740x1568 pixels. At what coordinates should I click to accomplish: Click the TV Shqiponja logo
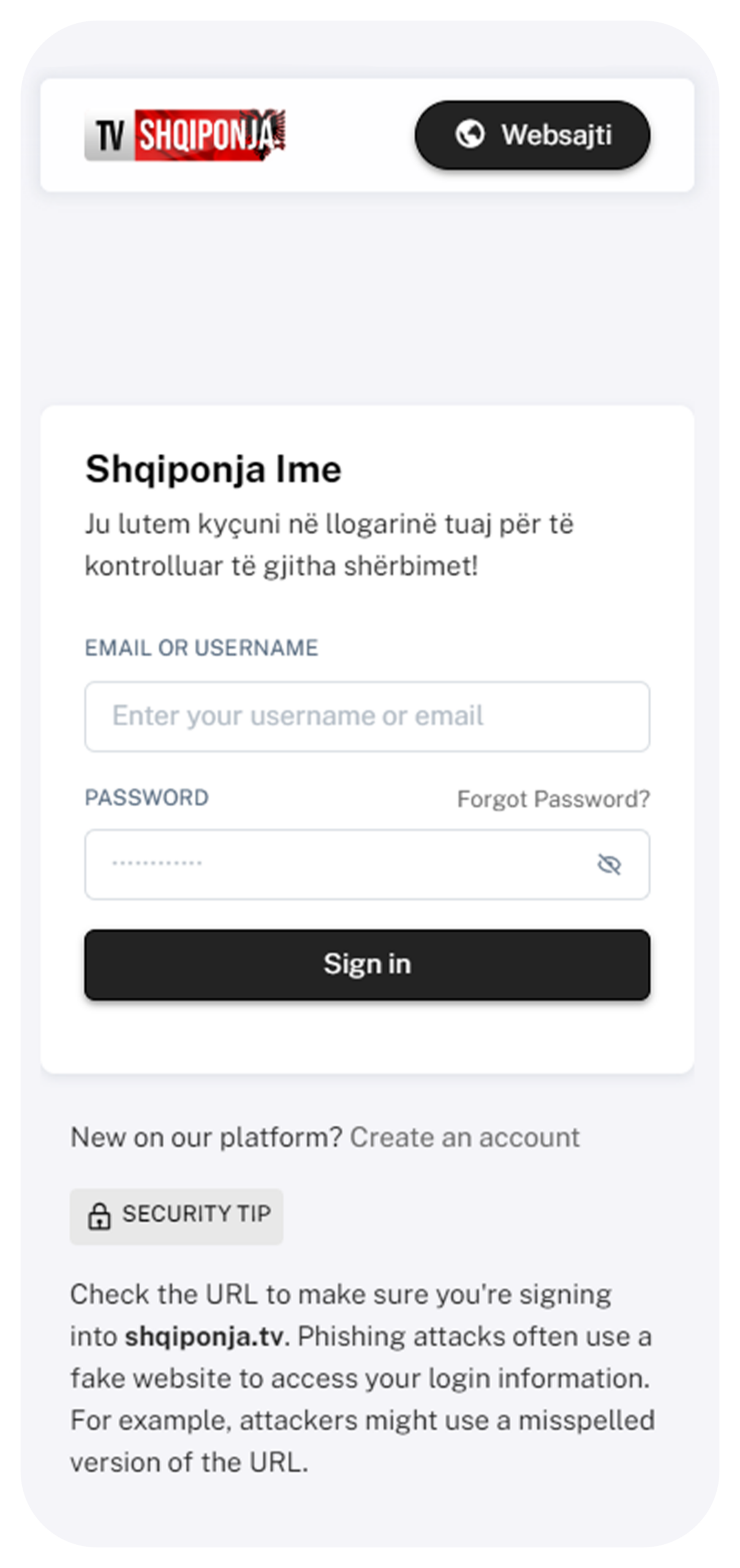coord(185,135)
